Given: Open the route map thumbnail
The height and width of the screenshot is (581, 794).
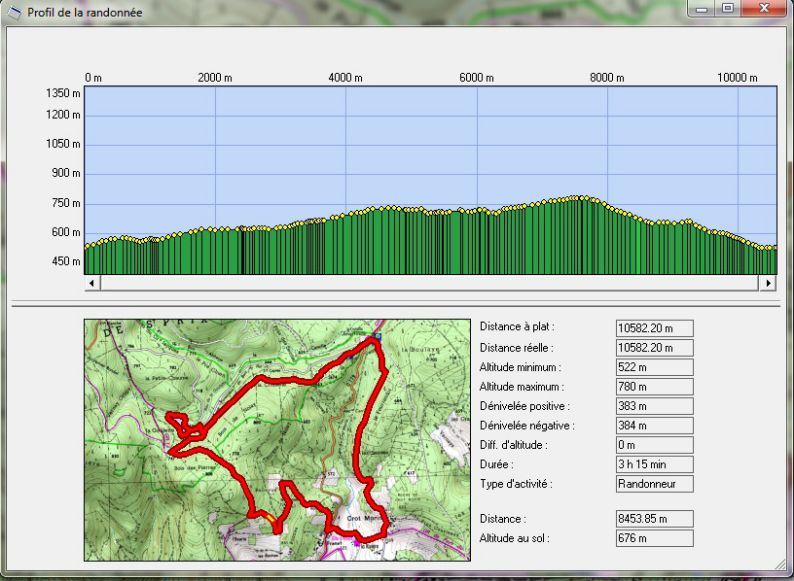Looking at the screenshot, I should pos(277,440).
